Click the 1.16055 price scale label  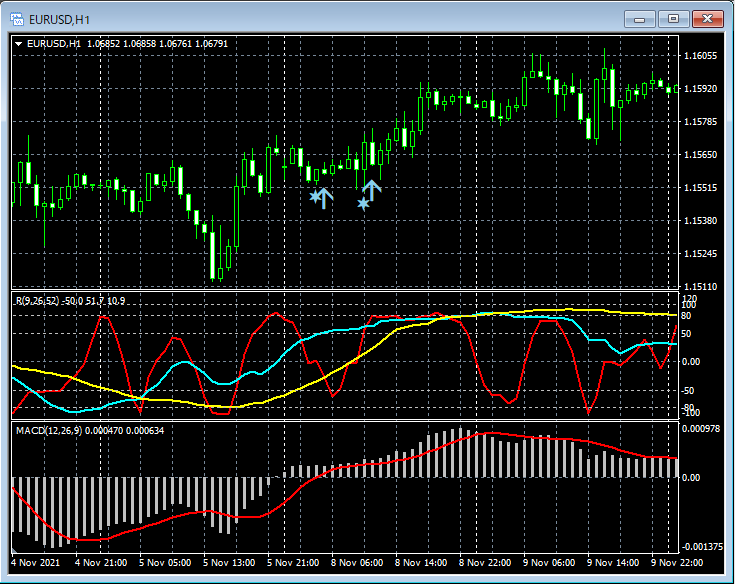point(701,56)
